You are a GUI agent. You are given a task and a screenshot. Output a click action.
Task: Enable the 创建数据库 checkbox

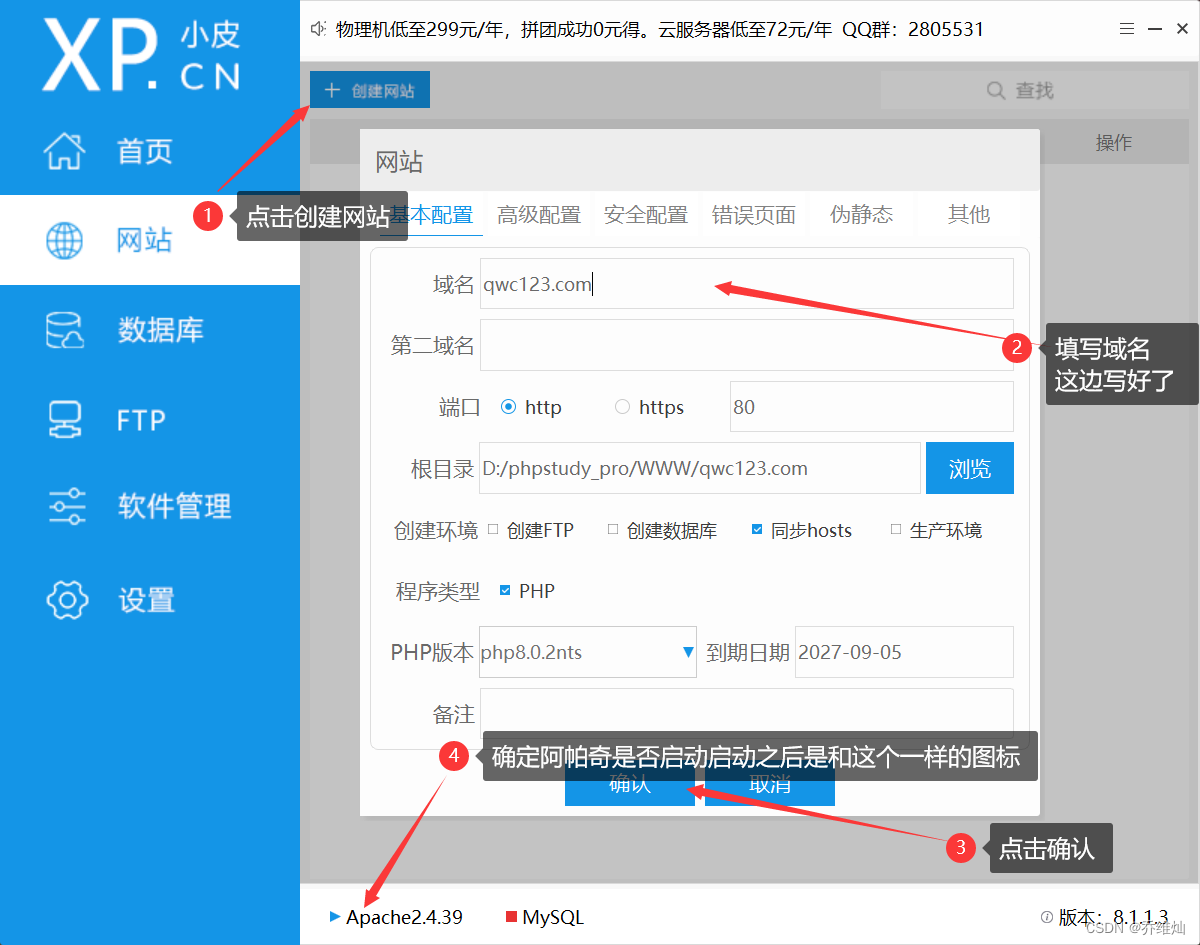pos(613,530)
